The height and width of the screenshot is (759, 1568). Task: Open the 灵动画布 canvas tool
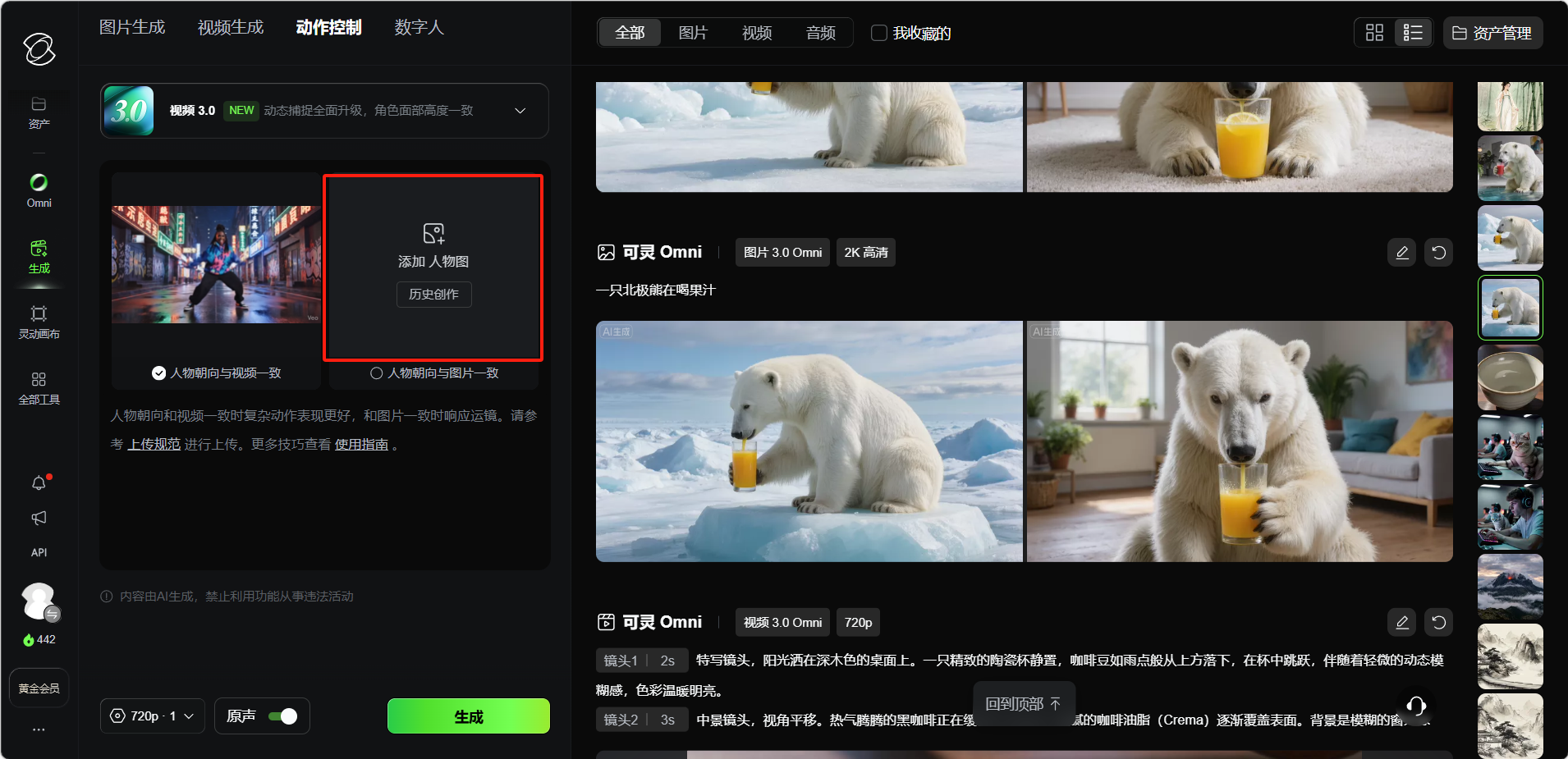click(x=39, y=322)
